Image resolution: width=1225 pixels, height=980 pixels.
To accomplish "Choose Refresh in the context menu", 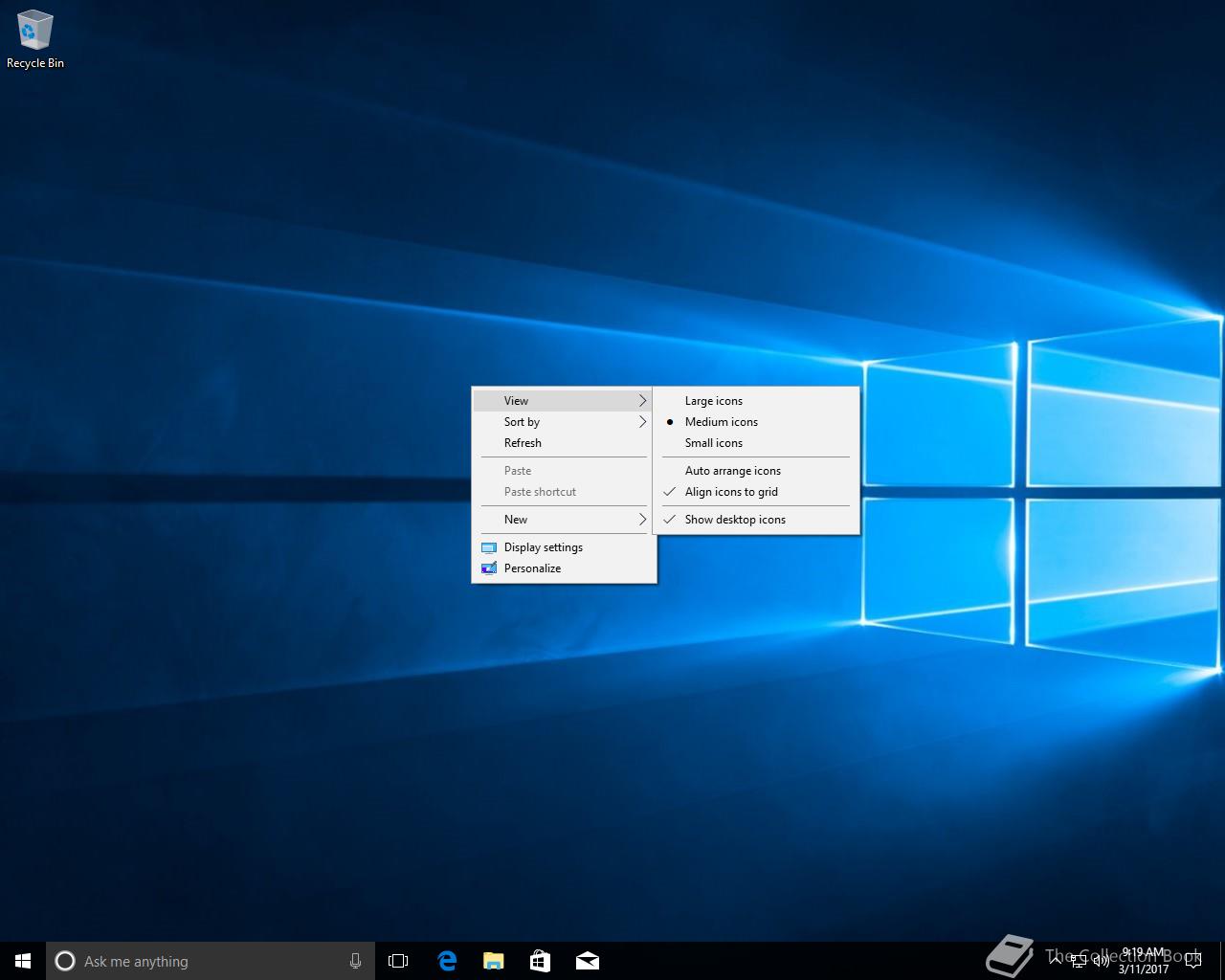I will click(564, 443).
